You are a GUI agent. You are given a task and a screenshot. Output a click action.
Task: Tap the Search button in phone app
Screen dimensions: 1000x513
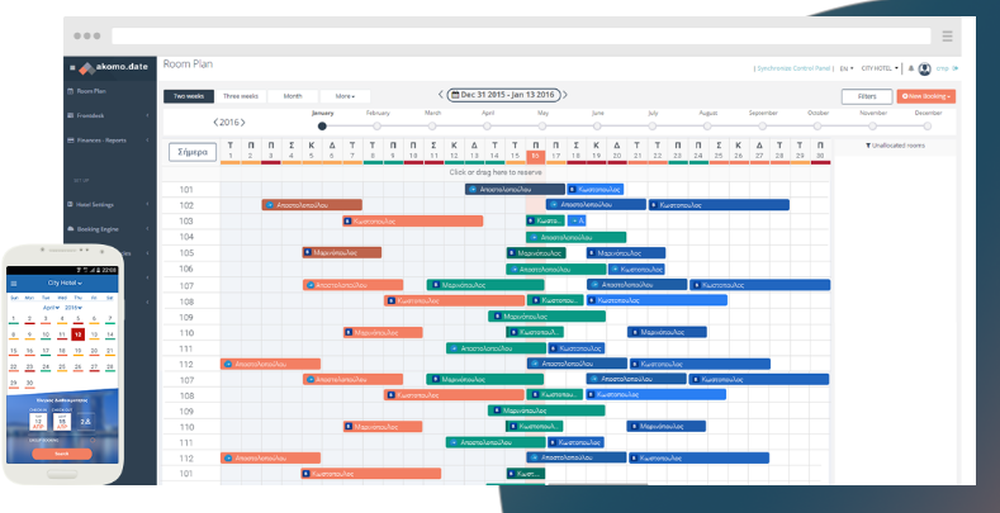[x=62, y=454]
